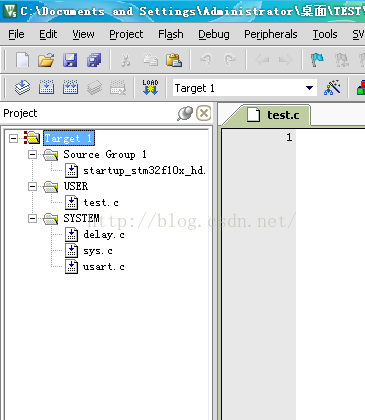The image size is (365, 420).
Task: Navigate forwards with right arrow icon
Action: tap(285, 60)
